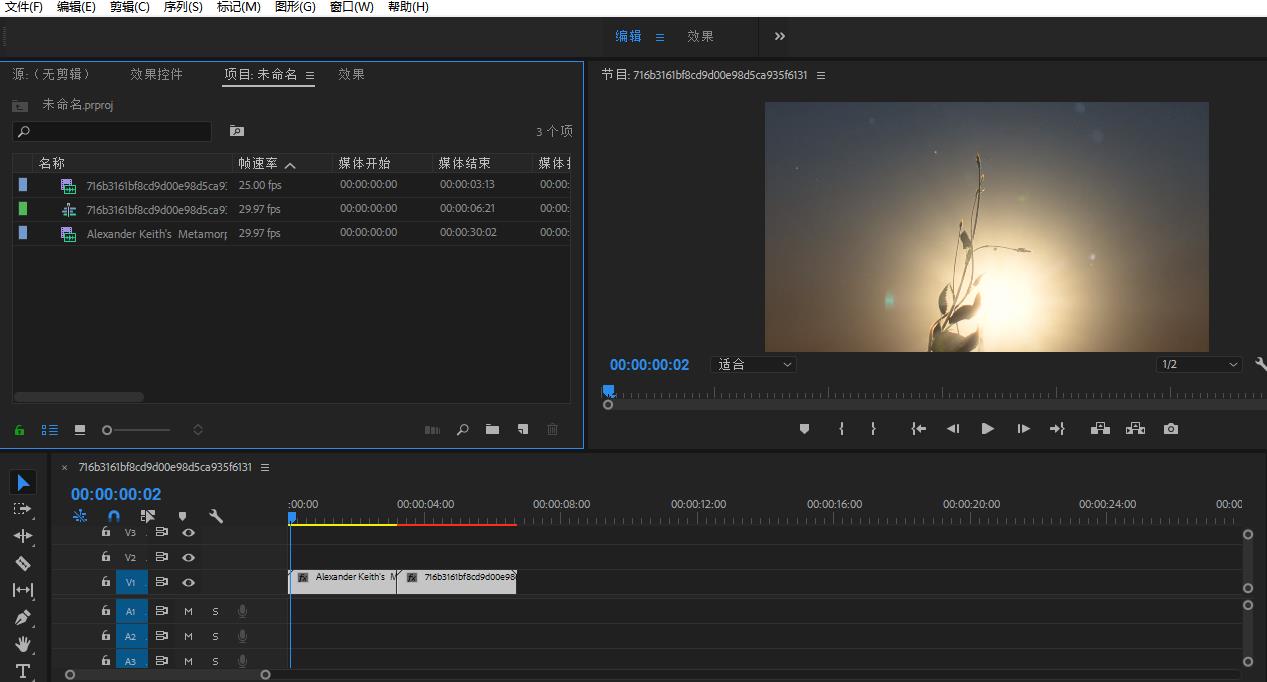Select the Razor tool
1267x682 pixels.
click(x=23, y=563)
